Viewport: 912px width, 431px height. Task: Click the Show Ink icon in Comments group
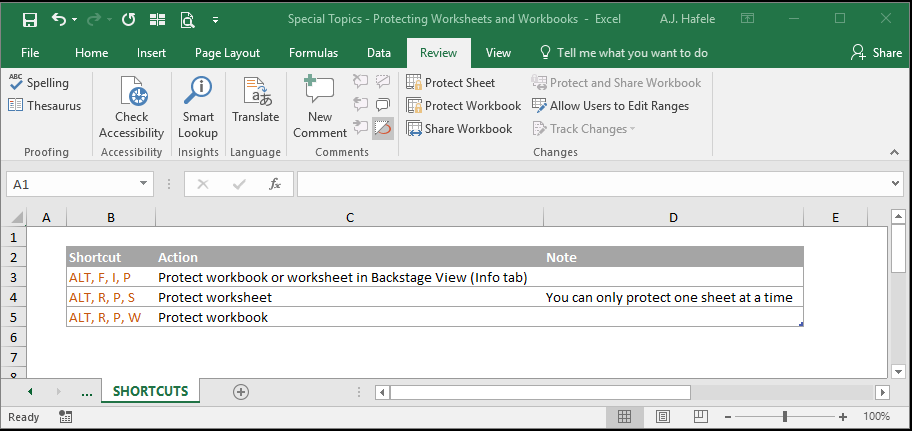(383, 128)
